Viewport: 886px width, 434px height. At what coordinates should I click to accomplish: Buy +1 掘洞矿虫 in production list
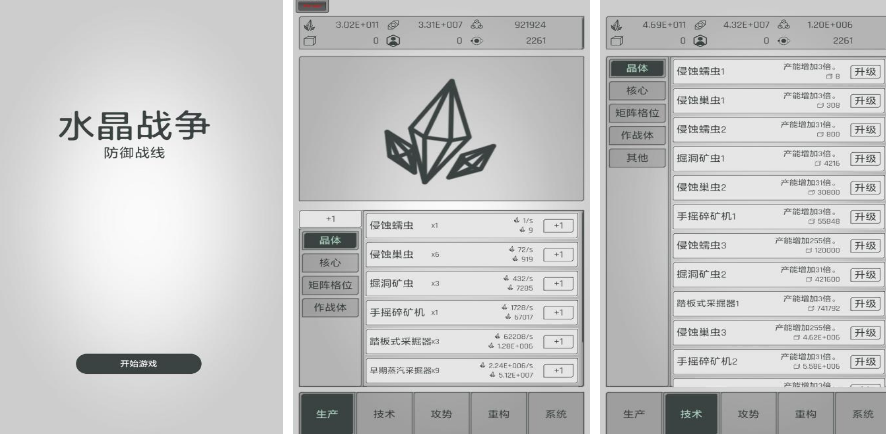click(558, 284)
